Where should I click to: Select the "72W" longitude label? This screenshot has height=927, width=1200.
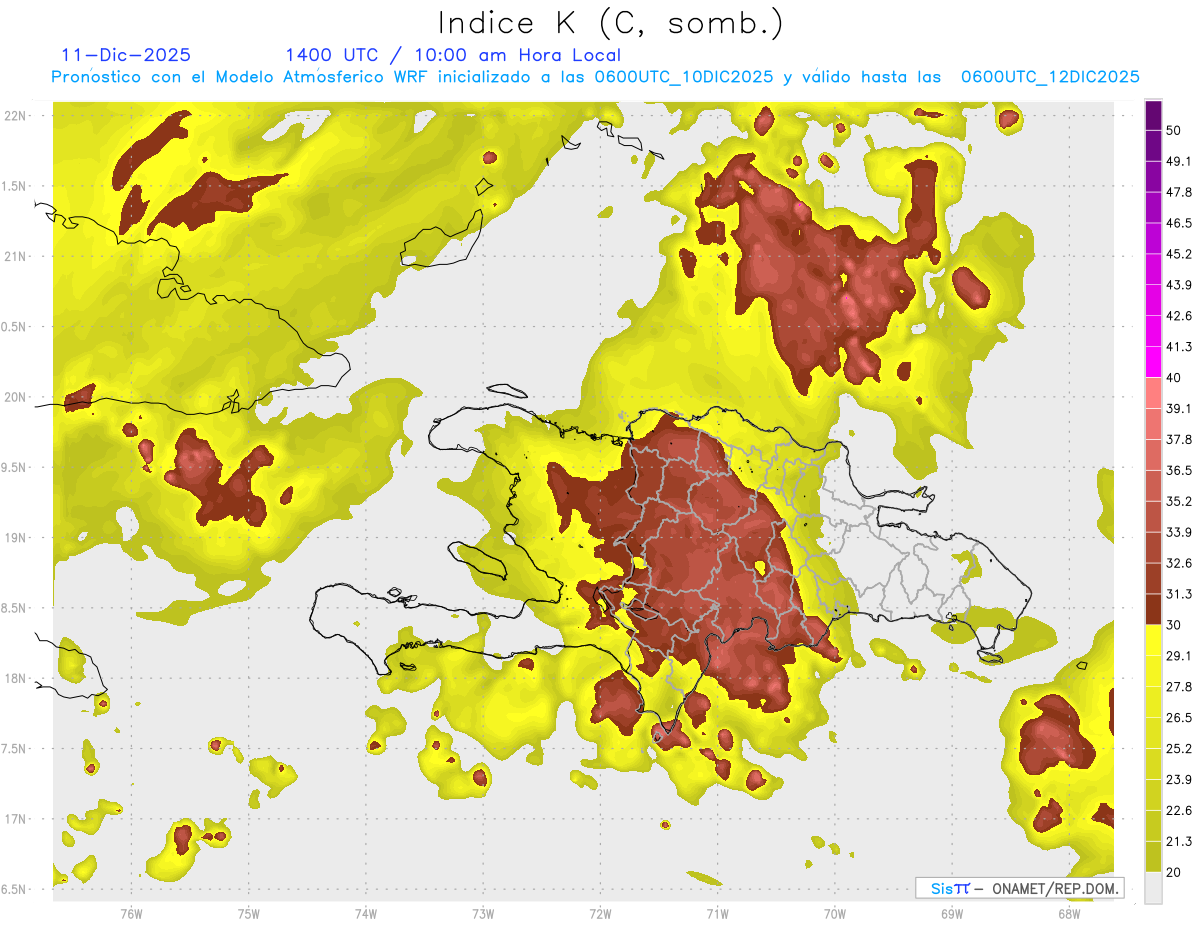coord(600,914)
